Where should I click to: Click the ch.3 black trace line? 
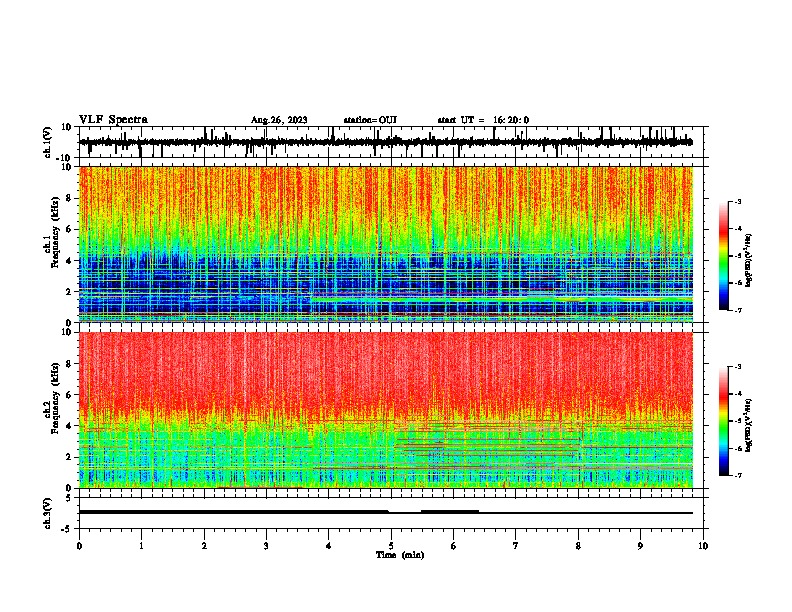click(385, 512)
